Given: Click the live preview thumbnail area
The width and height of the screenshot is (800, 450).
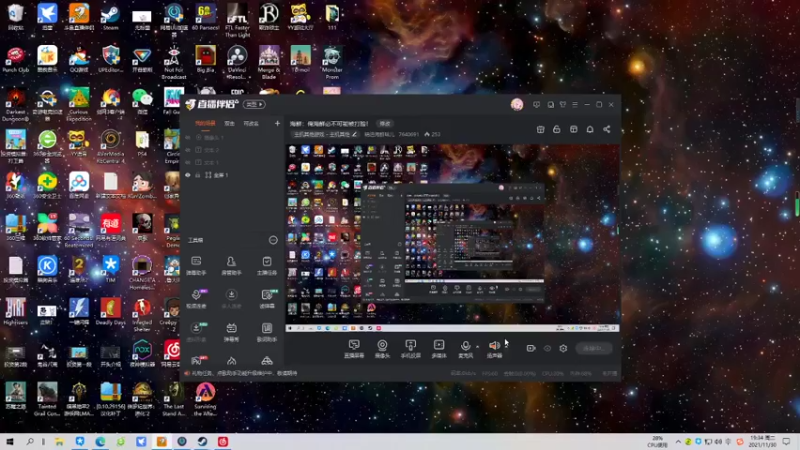Looking at the screenshot, I should coord(453,238).
